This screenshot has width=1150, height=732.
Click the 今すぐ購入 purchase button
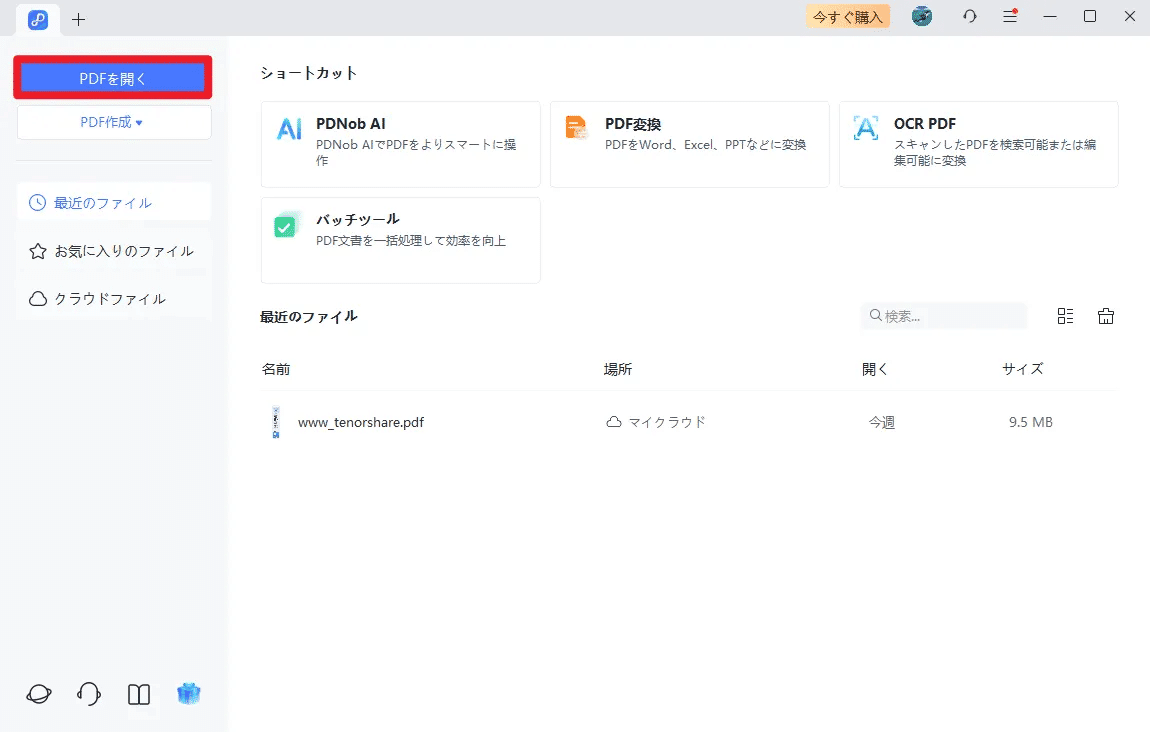[847, 16]
